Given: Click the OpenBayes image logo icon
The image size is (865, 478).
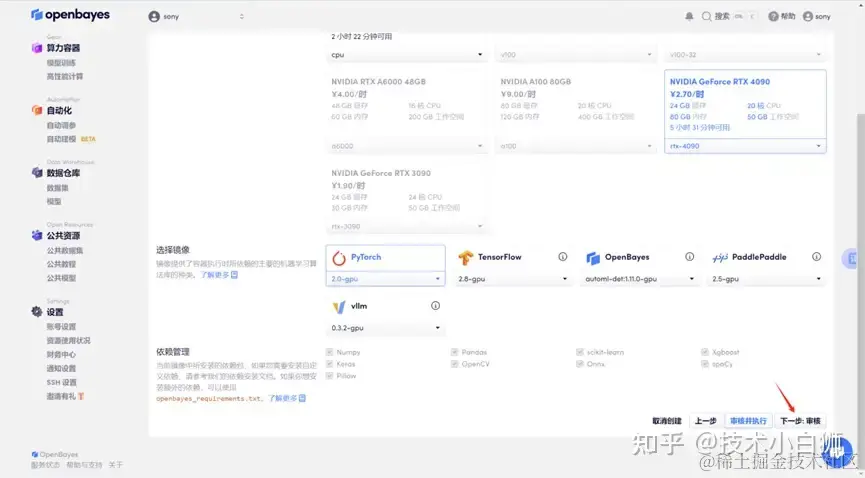Looking at the screenshot, I should click(592, 258).
